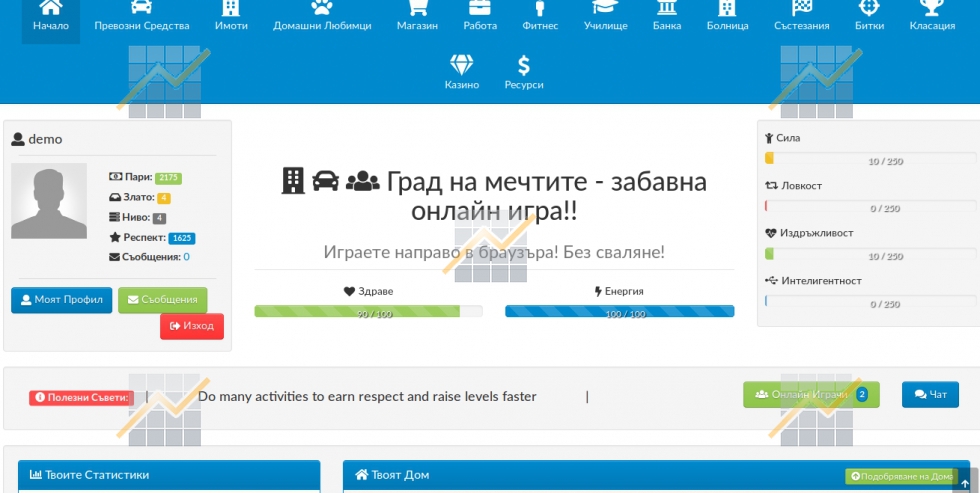Open the green Съобщения button

tap(163, 300)
